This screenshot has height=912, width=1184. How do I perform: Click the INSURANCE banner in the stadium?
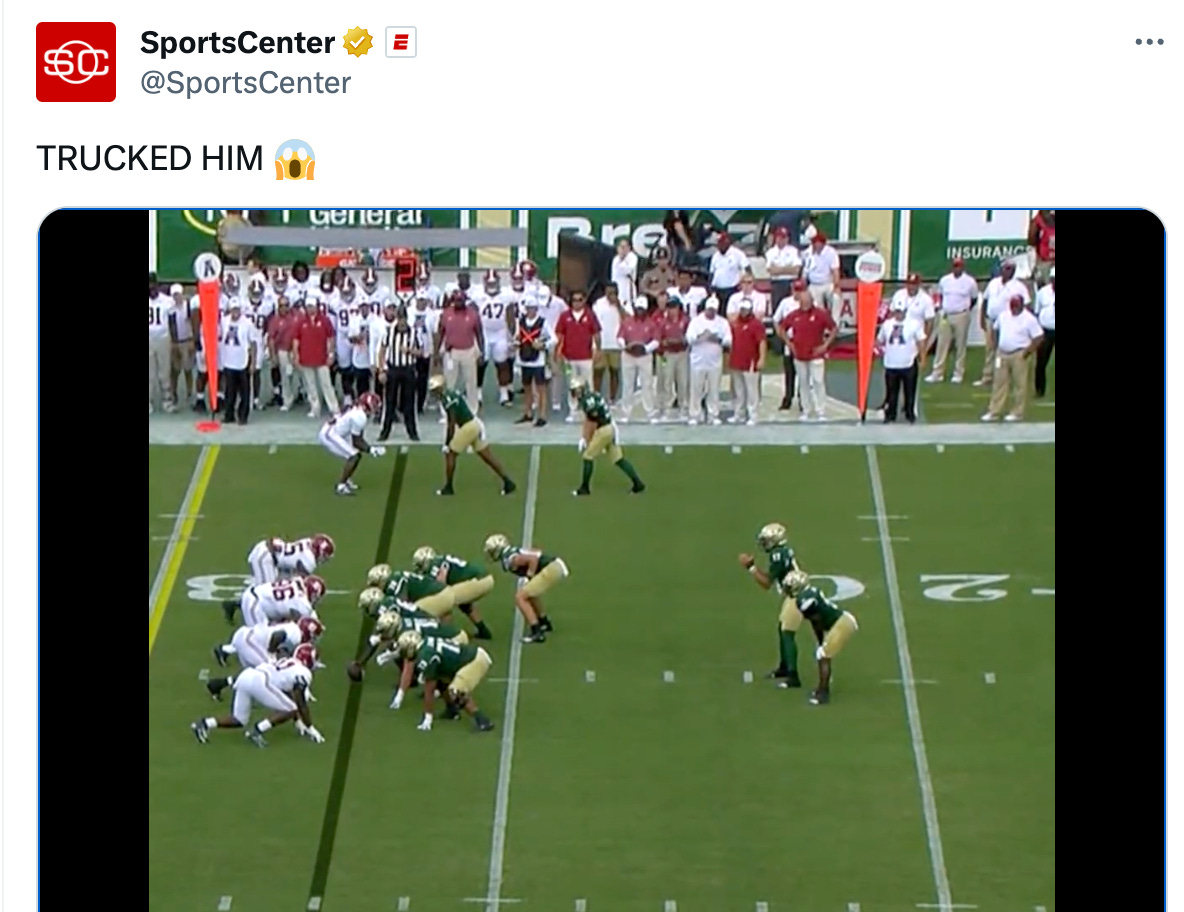tap(987, 251)
